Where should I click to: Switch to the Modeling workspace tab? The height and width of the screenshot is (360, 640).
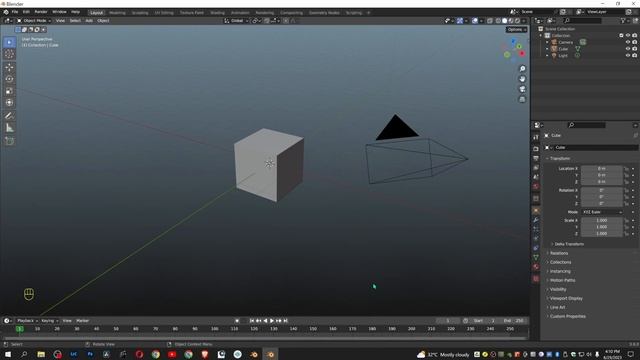[117, 13]
